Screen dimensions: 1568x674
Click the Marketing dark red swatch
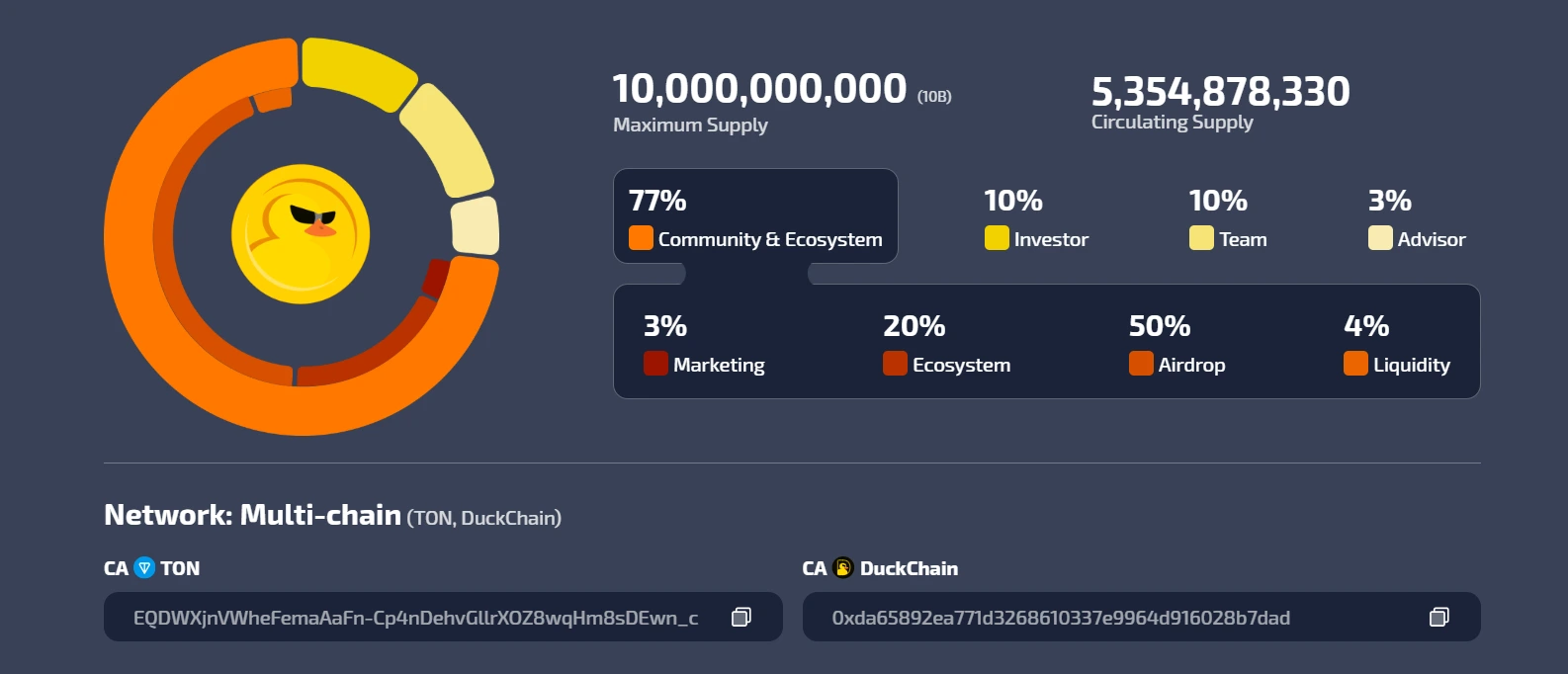click(x=655, y=364)
